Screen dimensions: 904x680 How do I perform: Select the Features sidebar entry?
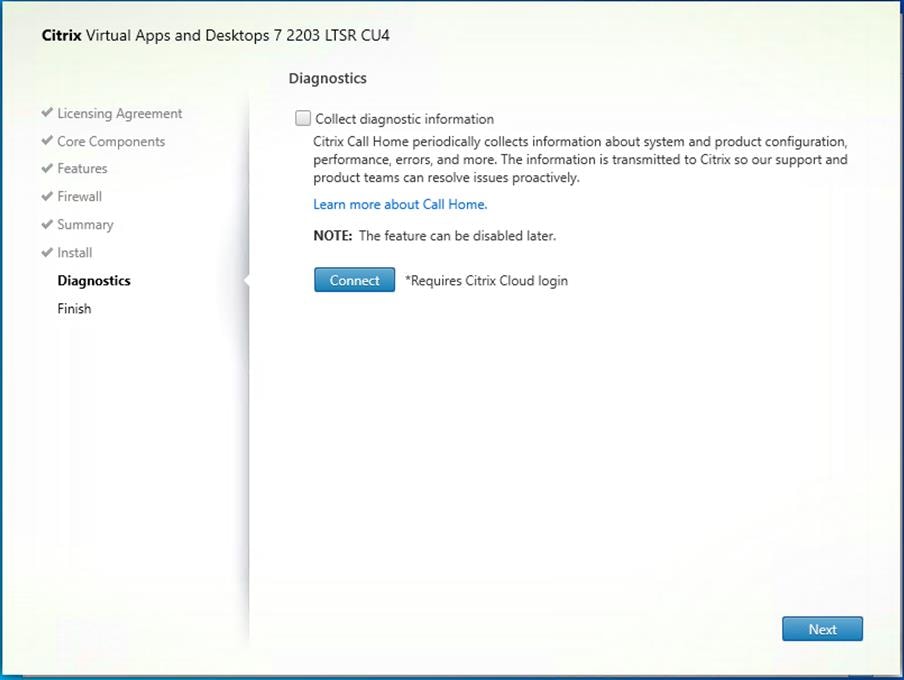pyautogui.click(x=81, y=168)
